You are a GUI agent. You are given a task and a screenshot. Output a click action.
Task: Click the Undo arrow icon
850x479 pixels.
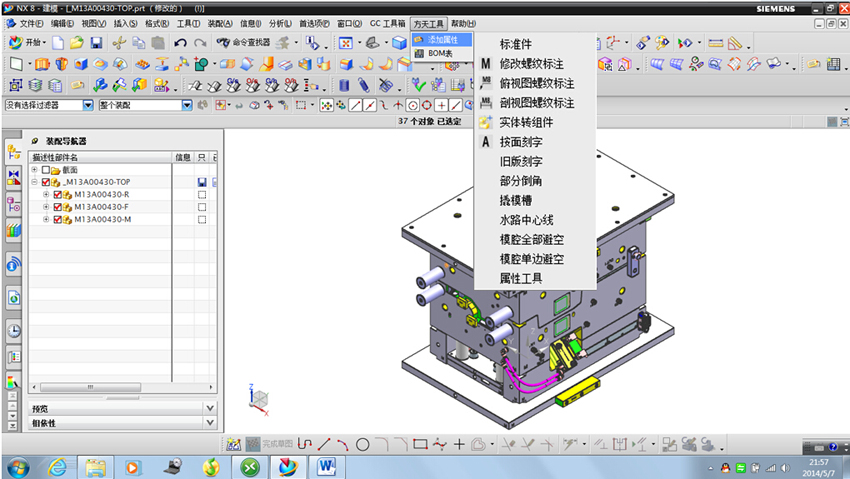(x=180, y=43)
